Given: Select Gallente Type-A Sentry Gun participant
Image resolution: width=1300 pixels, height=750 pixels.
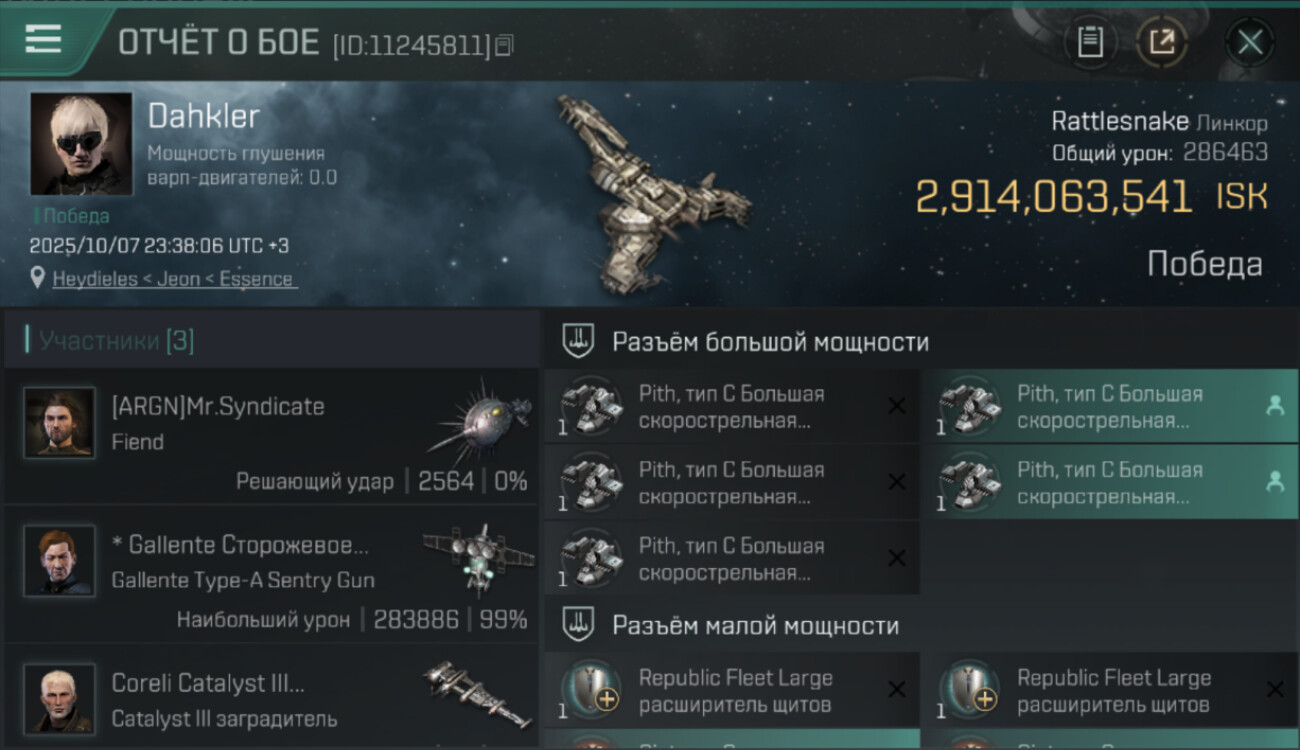Looking at the screenshot, I should coord(272,575).
